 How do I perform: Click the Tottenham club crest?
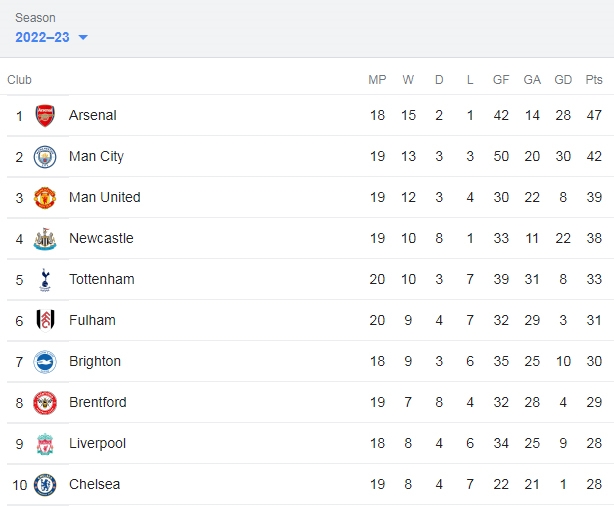click(x=45, y=280)
